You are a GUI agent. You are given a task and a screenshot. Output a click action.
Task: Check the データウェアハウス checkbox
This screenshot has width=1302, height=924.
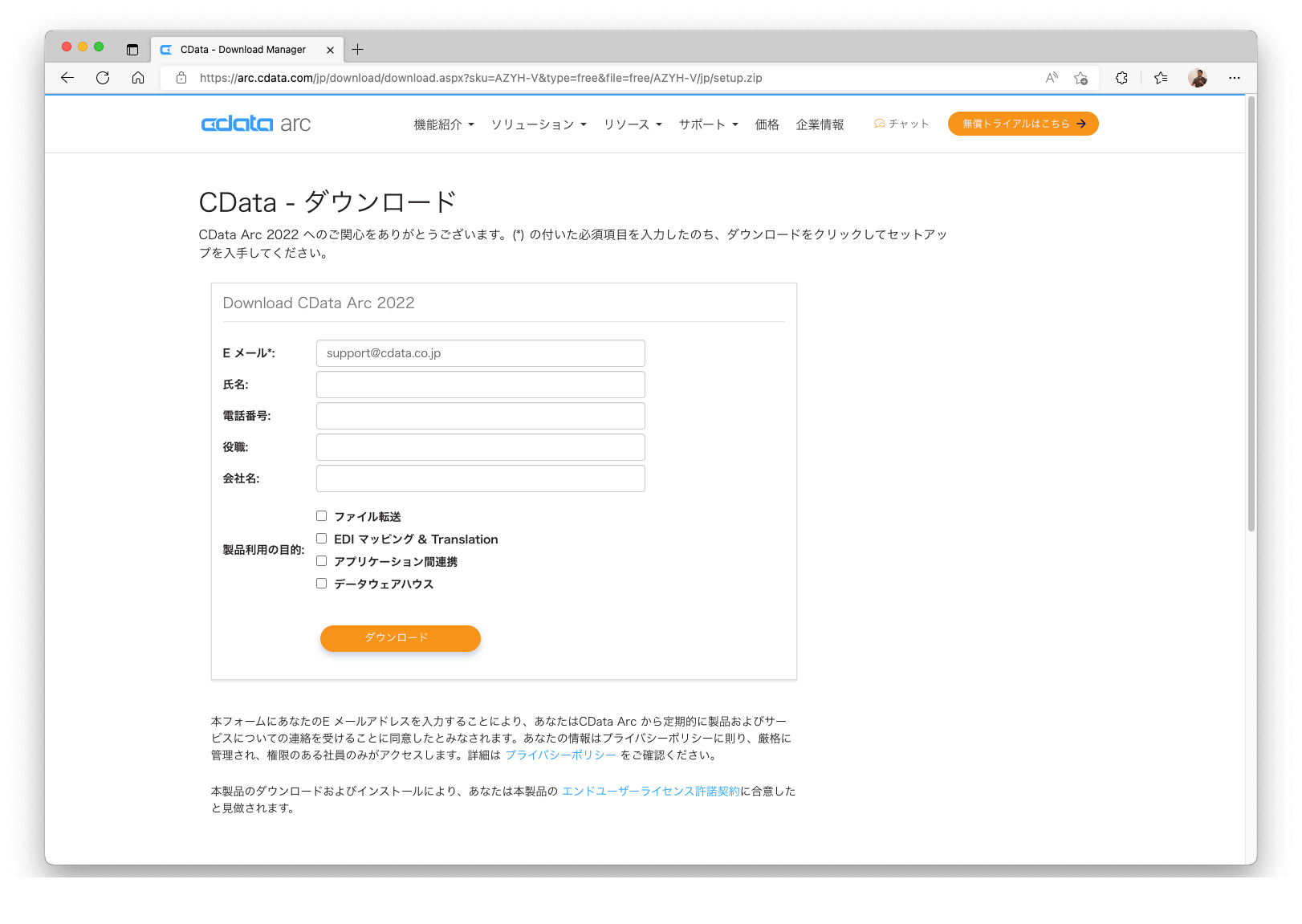point(321,584)
